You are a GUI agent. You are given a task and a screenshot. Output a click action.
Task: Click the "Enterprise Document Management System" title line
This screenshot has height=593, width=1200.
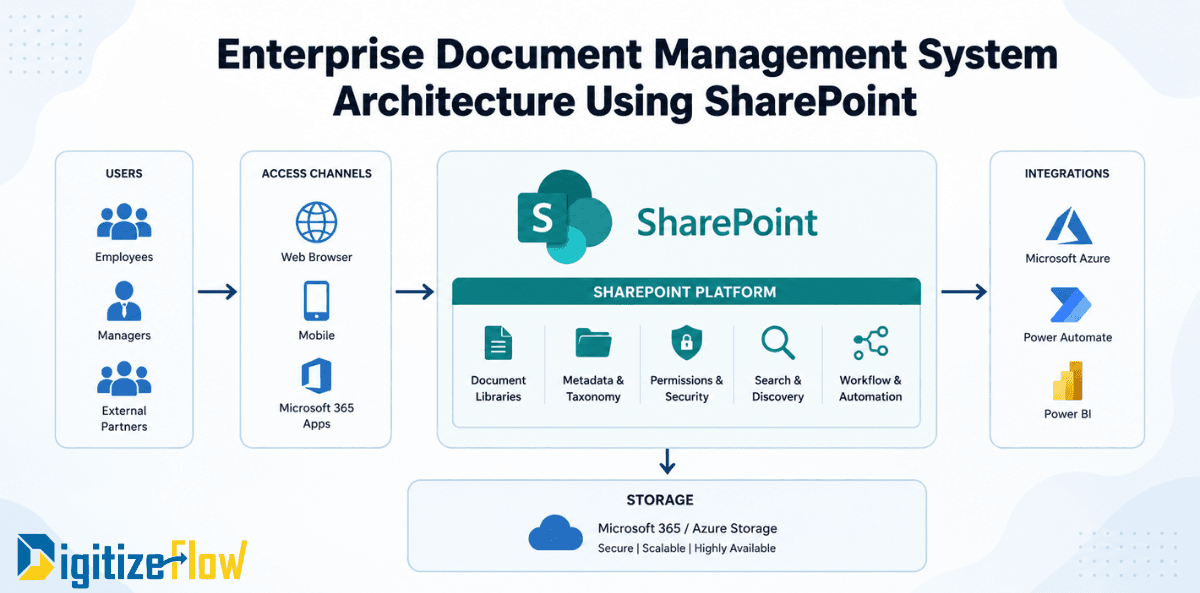(637, 56)
